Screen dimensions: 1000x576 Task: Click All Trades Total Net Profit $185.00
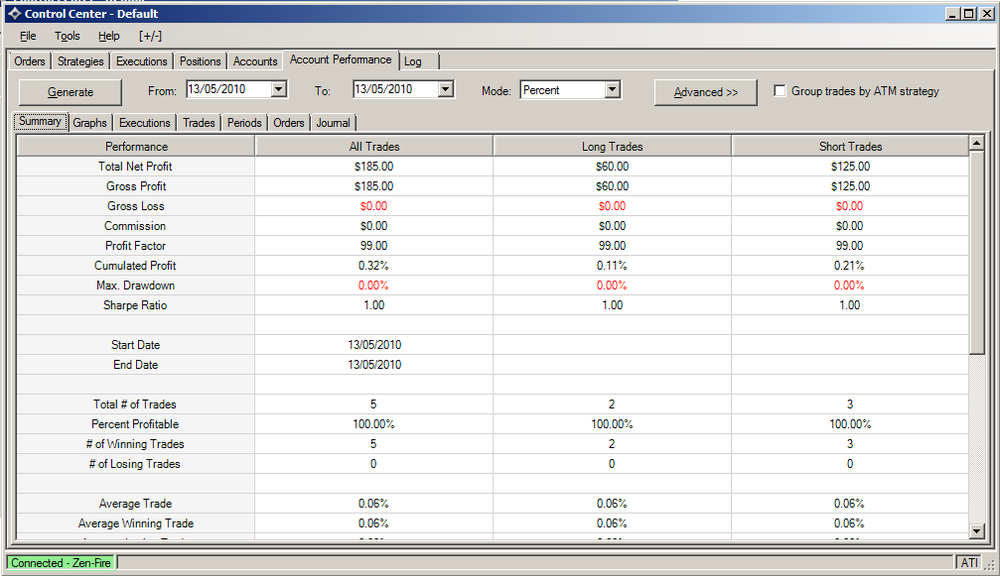pyautogui.click(x=374, y=166)
